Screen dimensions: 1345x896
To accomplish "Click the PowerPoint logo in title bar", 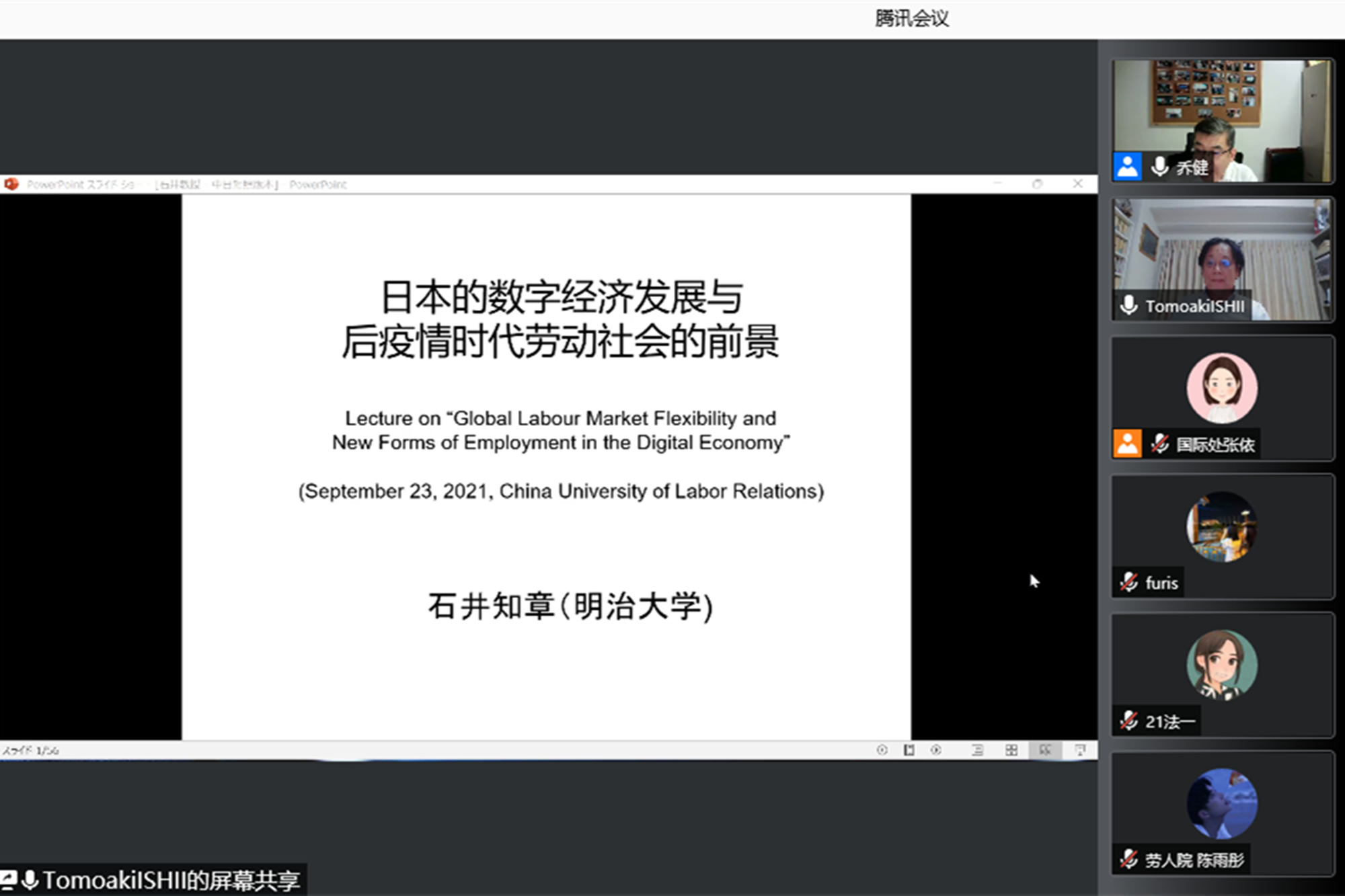I will (11, 184).
